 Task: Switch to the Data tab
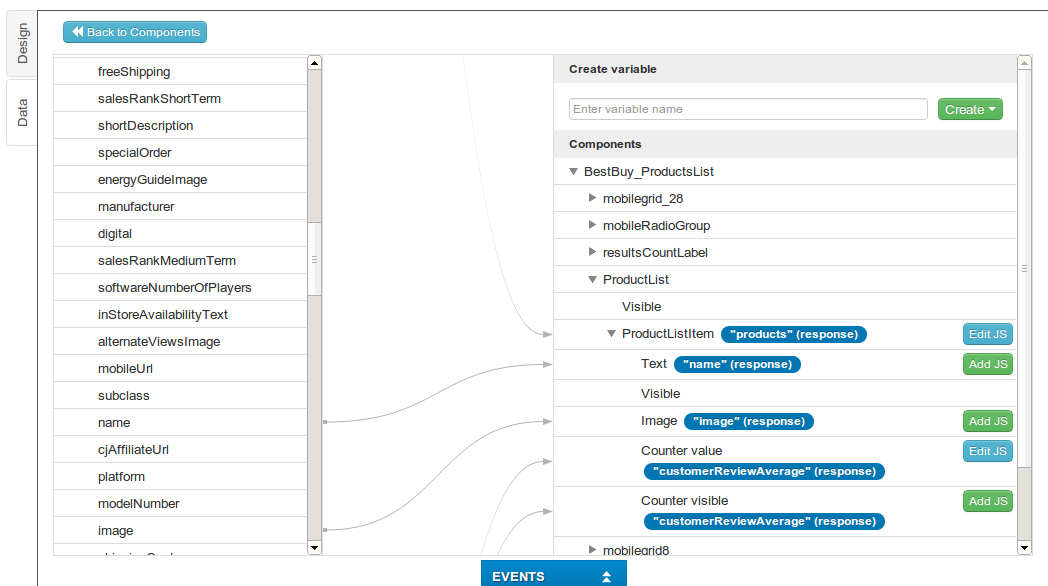pyautogui.click(x=22, y=112)
